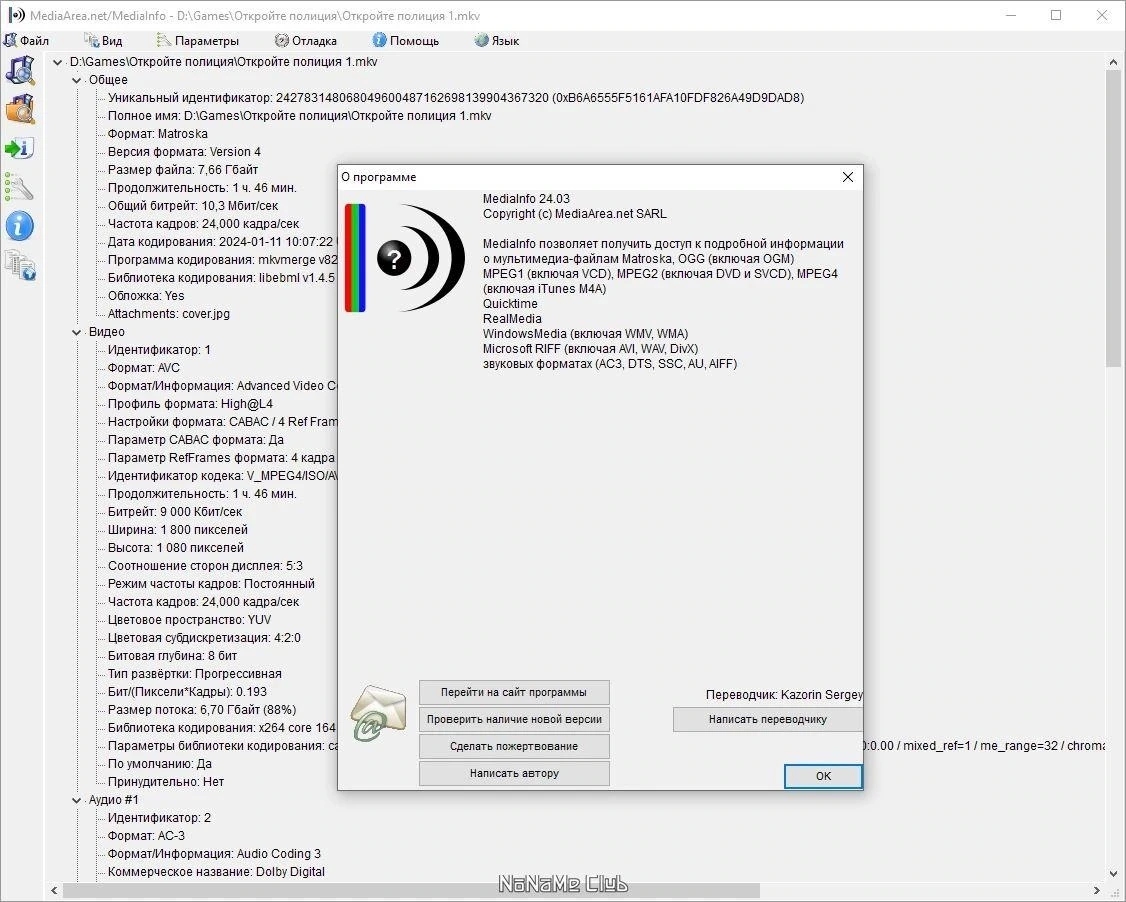The height and width of the screenshot is (902, 1126).
Task: Collapse the Видео tree section
Action: tap(76, 333)
